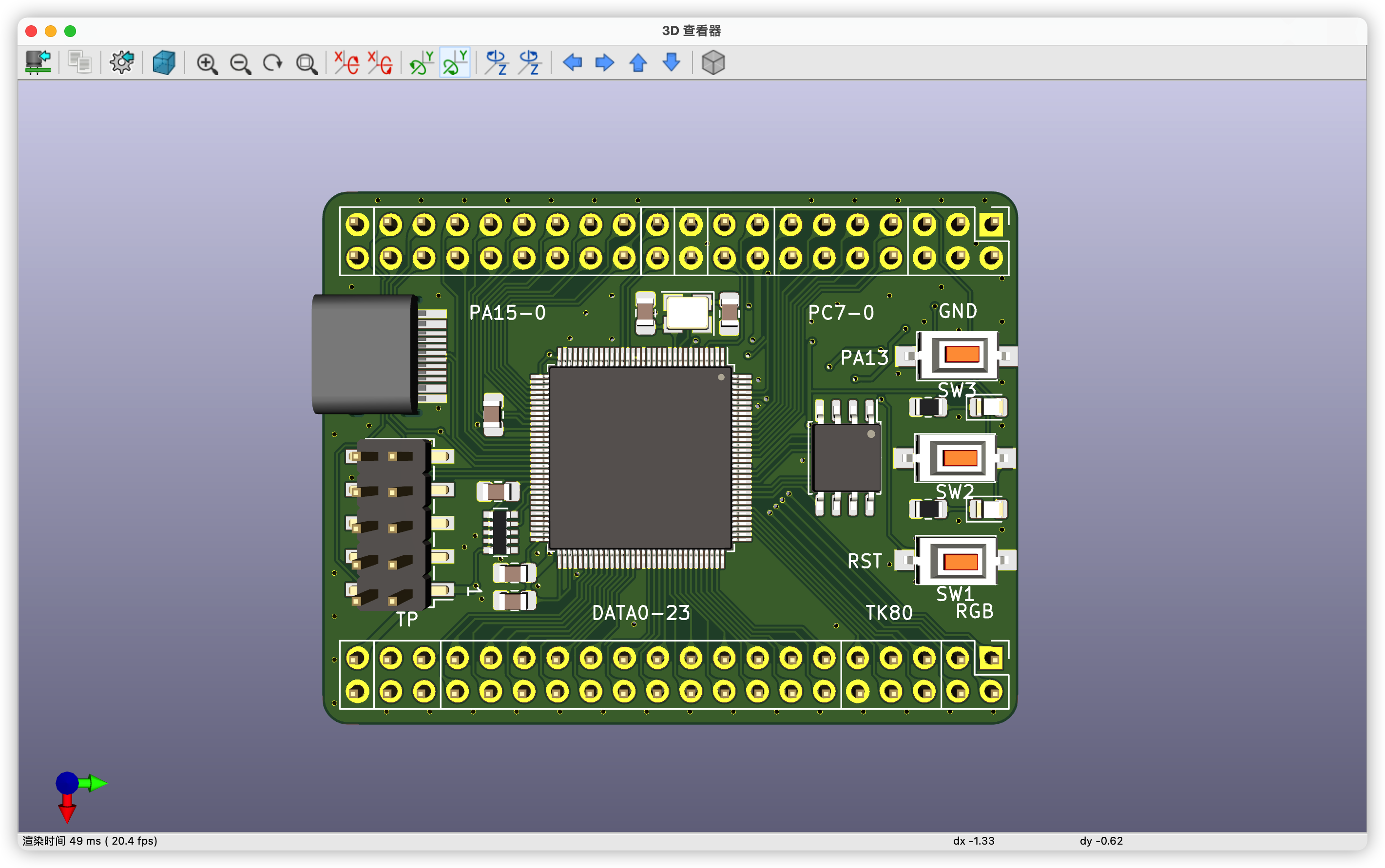Click the square pin-1 pad of top header
Viewport: 1385px width, 868px height.
point(991,225)
